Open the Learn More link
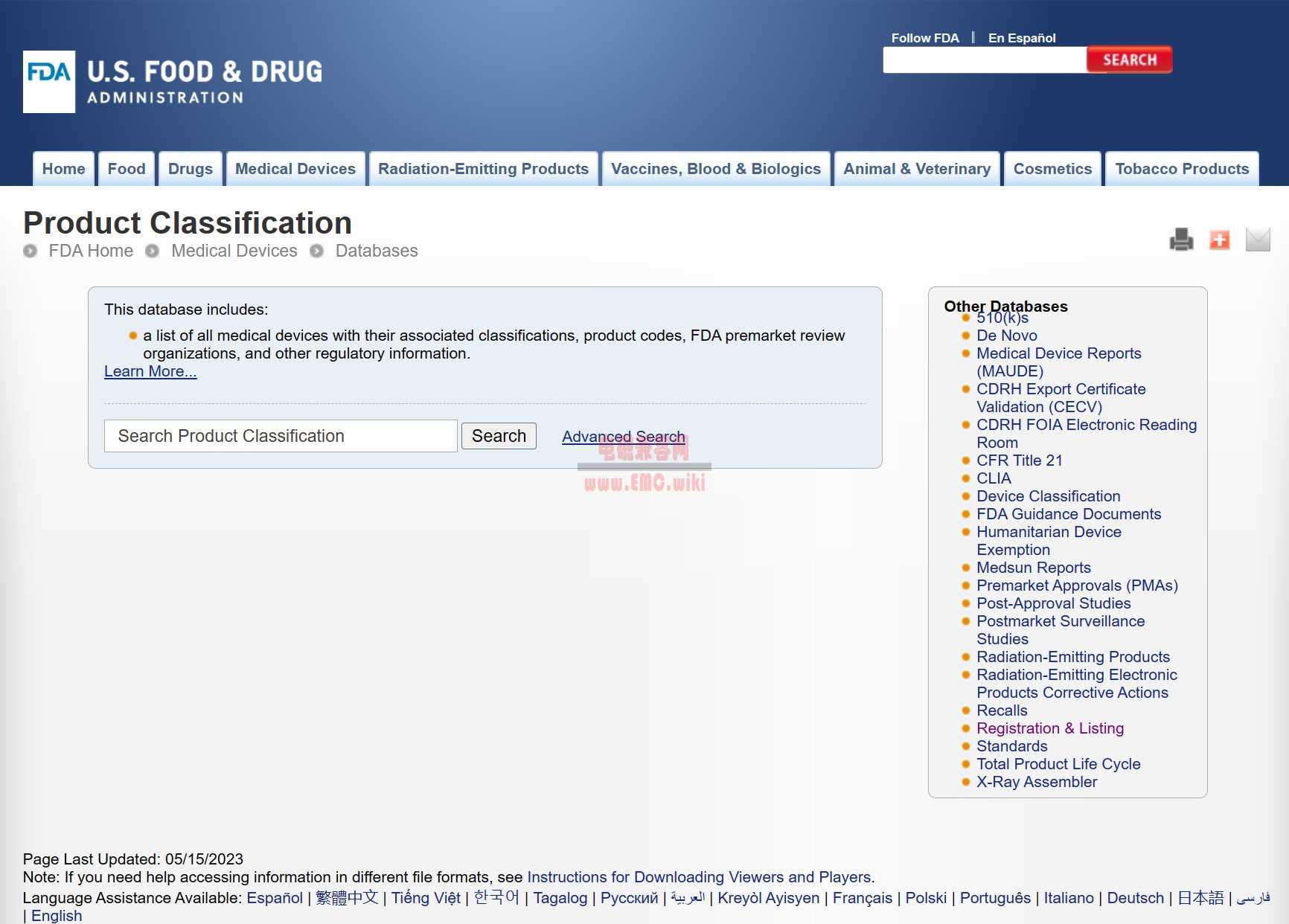1289x924 pixels. coord(150,371)
